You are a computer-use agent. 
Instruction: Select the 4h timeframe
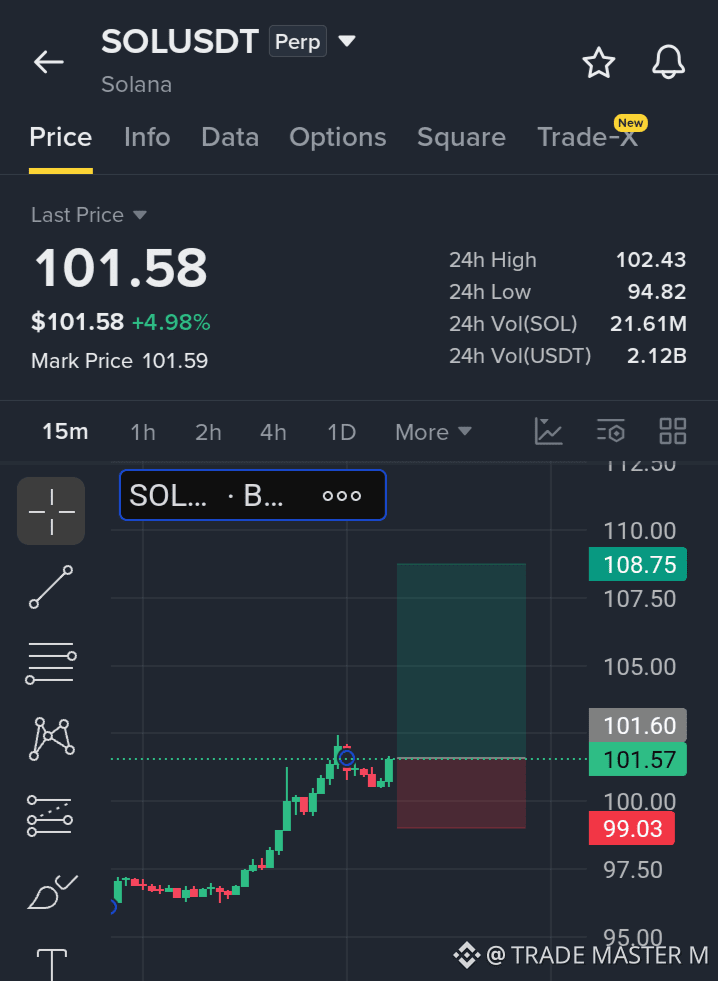273,432
